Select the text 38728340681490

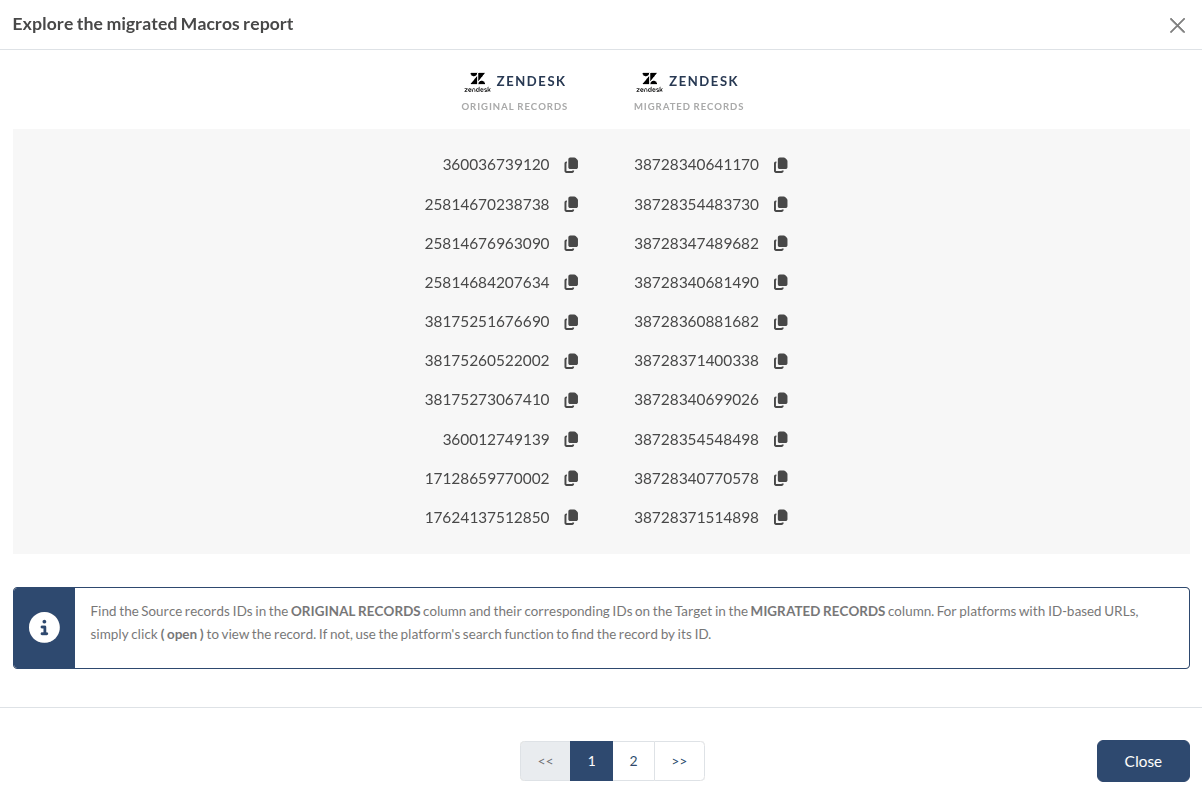(x=697, y=283)
